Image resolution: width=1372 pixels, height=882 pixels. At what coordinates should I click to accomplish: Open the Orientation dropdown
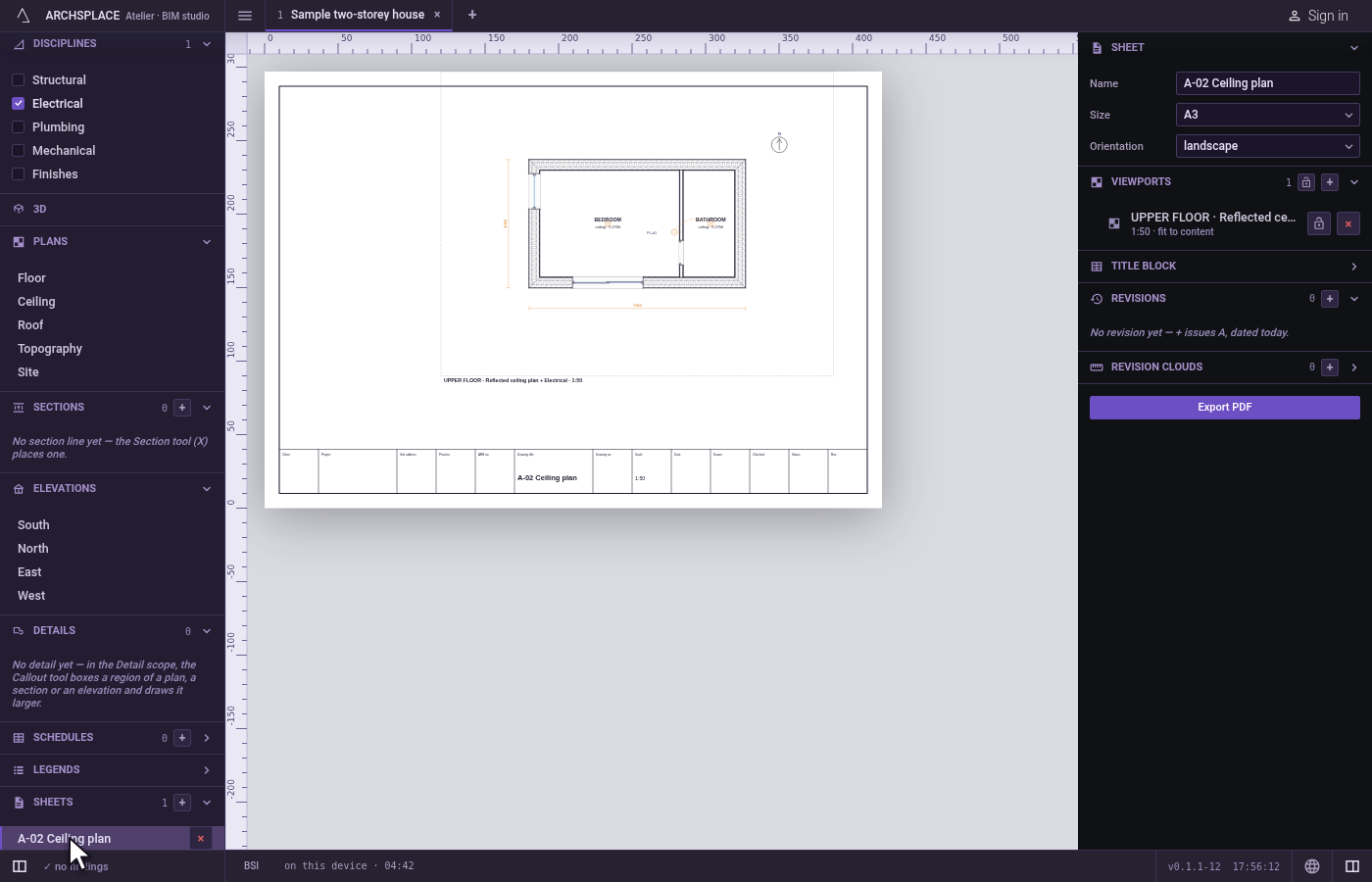1268,146
